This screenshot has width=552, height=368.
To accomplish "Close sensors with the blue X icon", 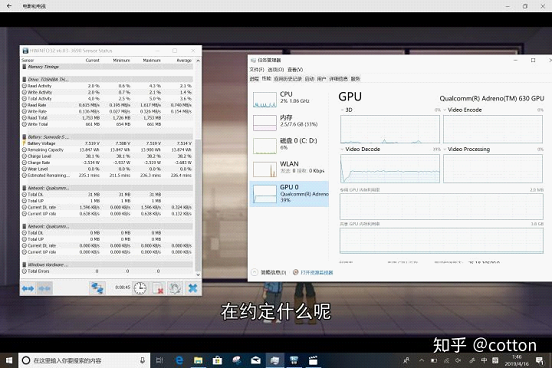I will point(193,288).
